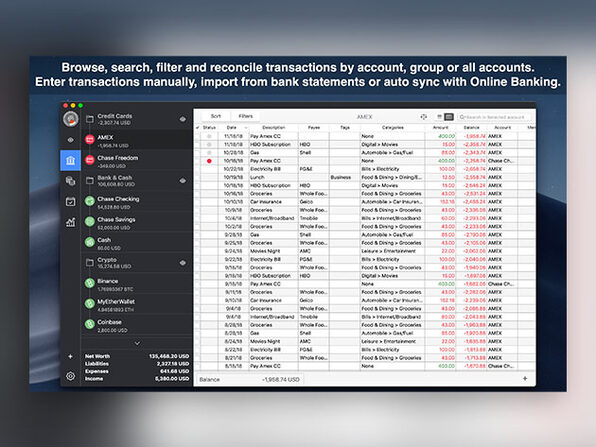This screenshot has width=596, height=447.
Task: Switch to the detailed table view icon
Action: coord(449,117)
